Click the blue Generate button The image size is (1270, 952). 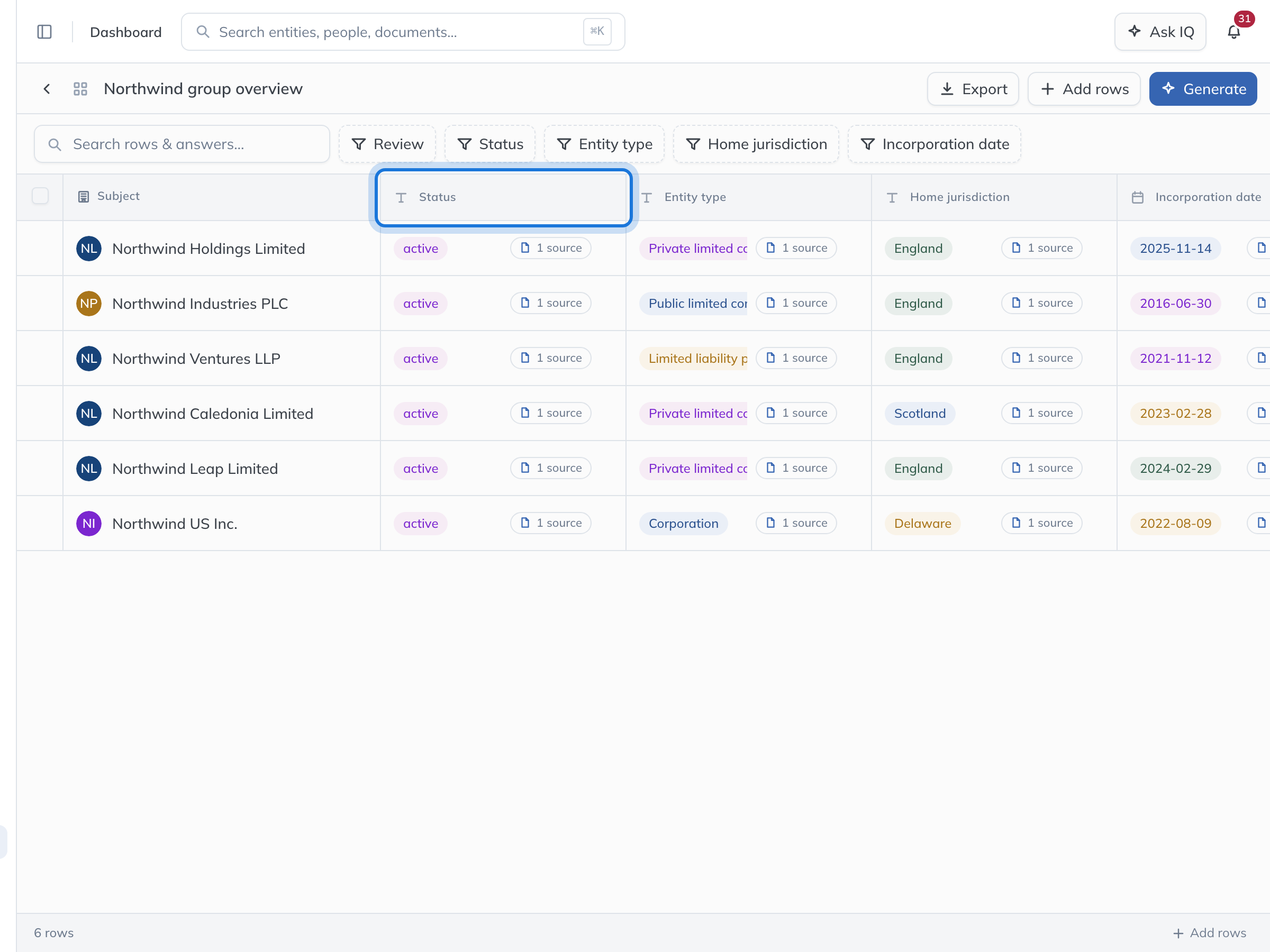1203,89
